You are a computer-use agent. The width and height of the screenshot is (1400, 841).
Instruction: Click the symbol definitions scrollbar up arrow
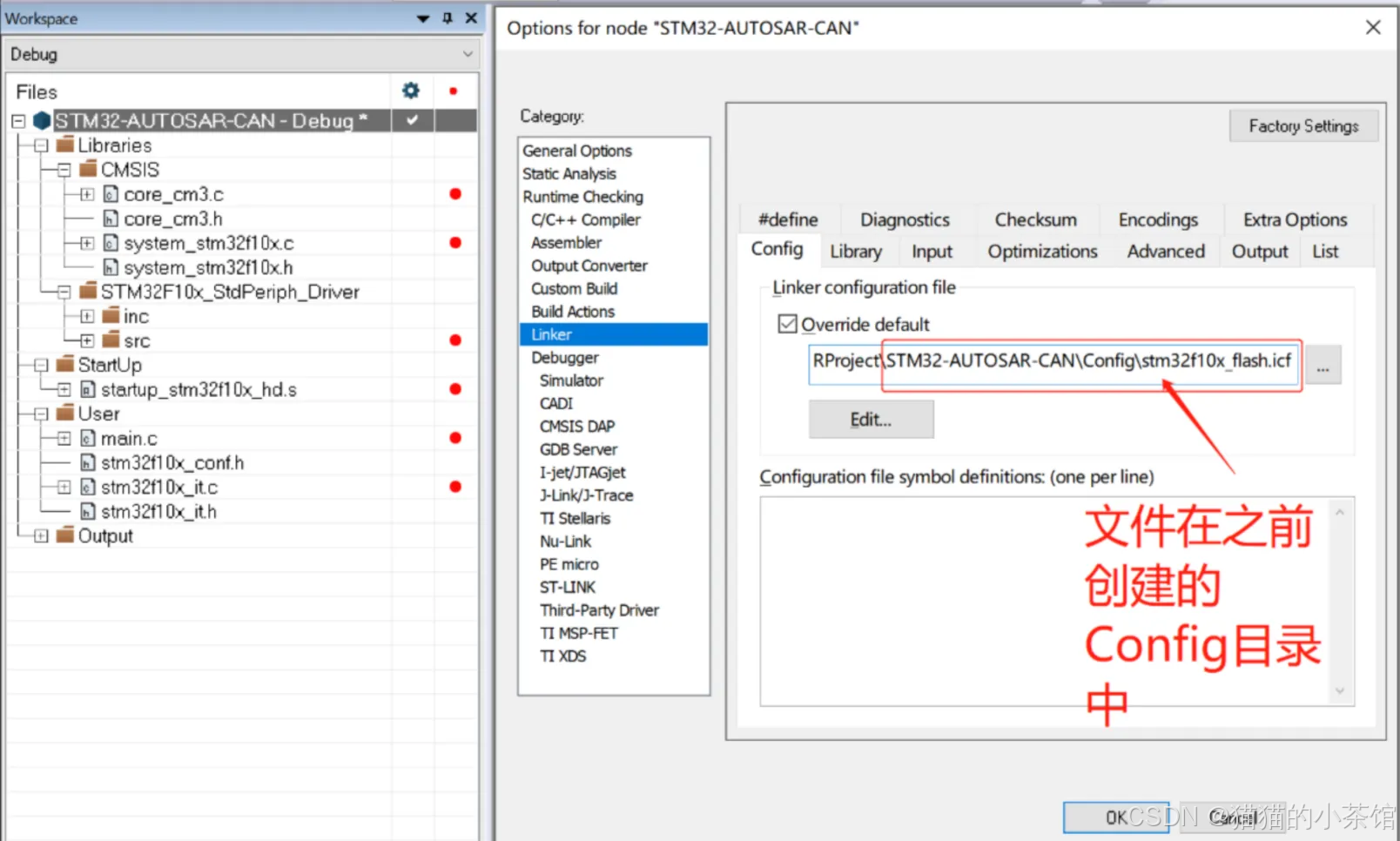[1340, 512]
